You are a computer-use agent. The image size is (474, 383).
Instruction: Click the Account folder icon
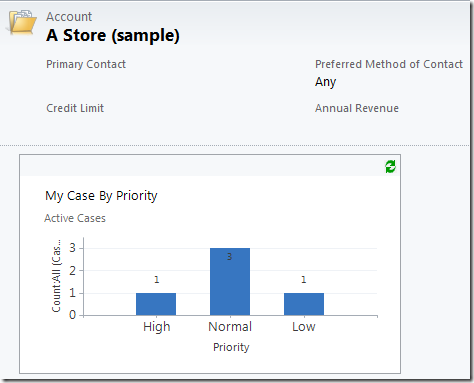22,22
